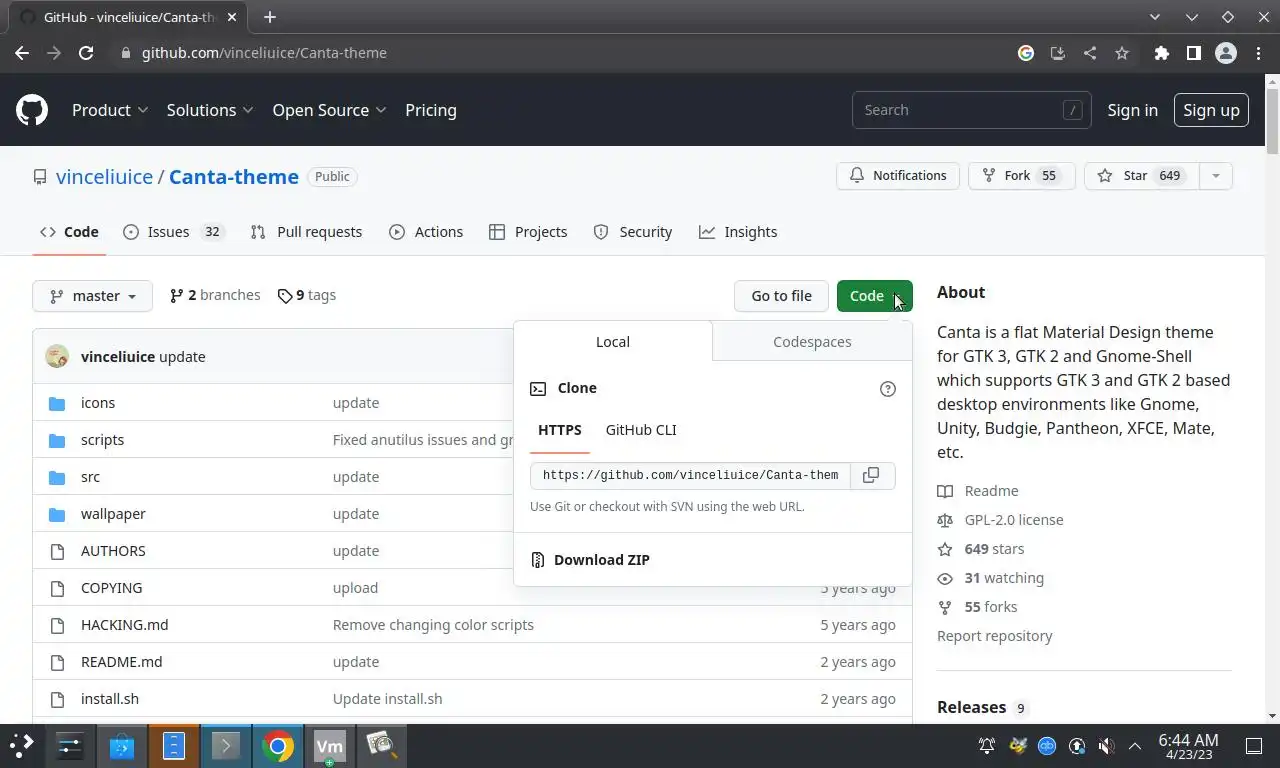Open the vinceliuice owner link
The width and height of the screenshot is (1280, 768).
[104, 177]
